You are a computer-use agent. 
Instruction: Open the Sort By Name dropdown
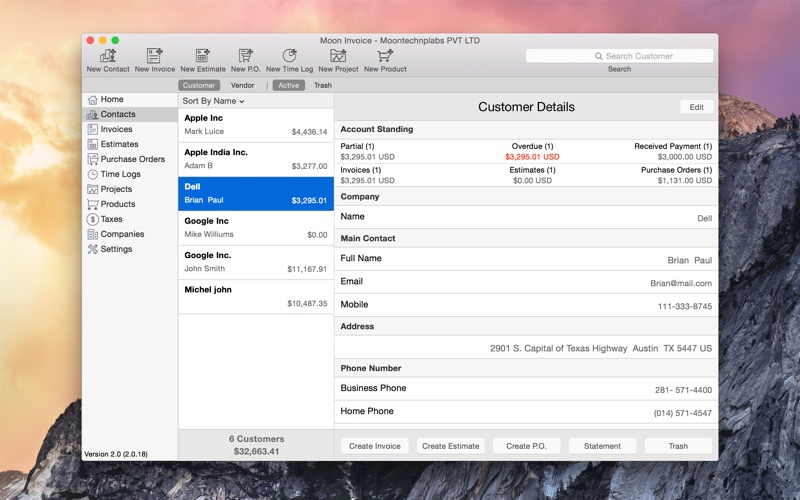[x=213, y=101]
